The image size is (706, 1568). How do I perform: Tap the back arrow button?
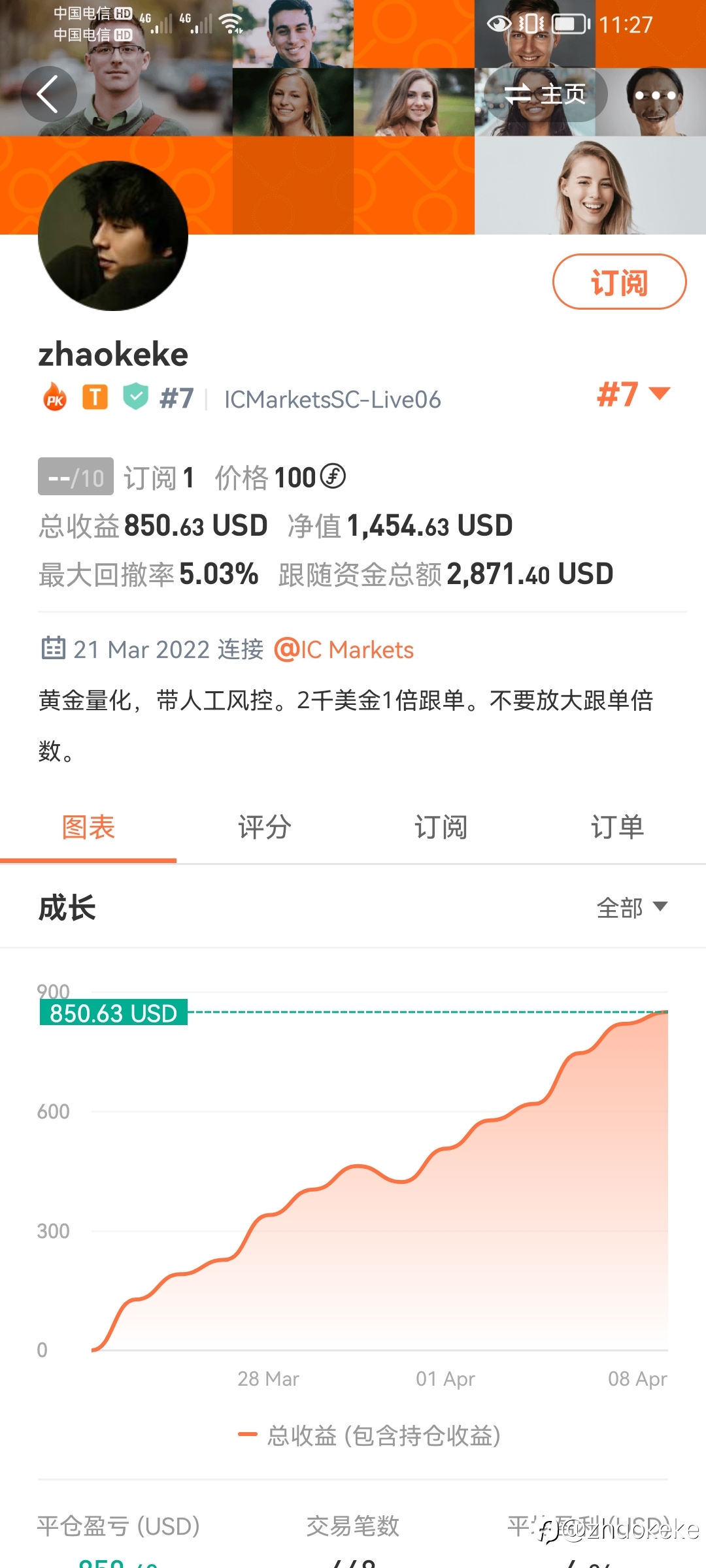49,94
